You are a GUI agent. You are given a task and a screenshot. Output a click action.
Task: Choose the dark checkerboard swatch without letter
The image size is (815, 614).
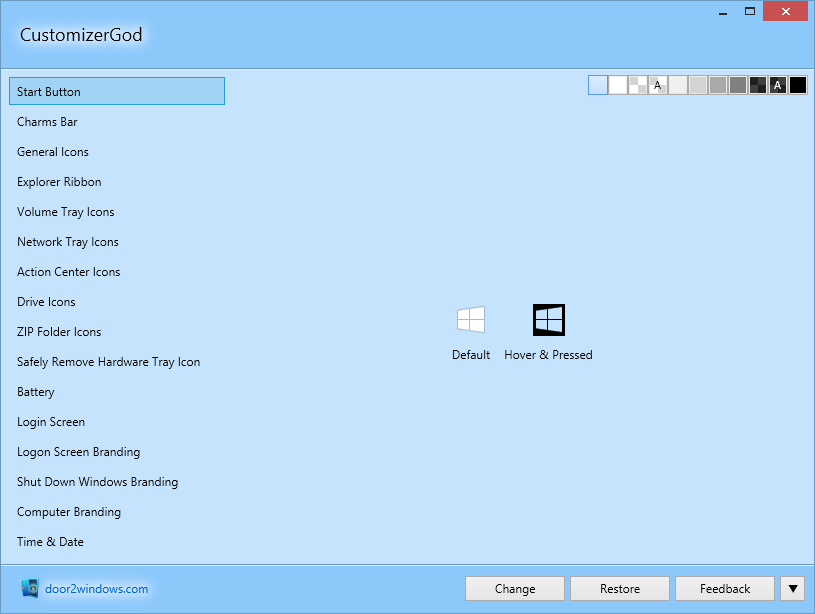(758, 85)
